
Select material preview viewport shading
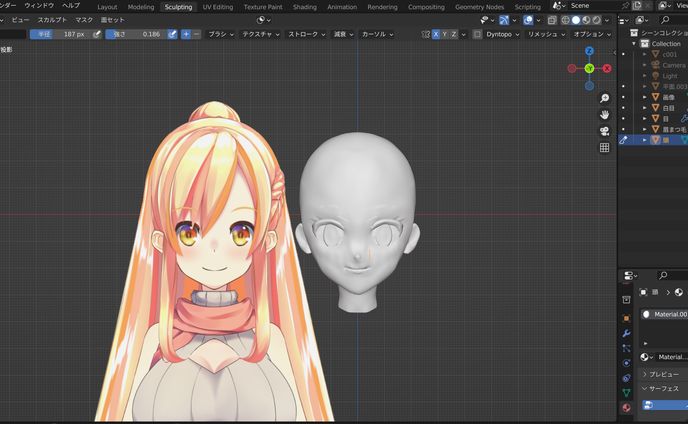coord(586,20)
